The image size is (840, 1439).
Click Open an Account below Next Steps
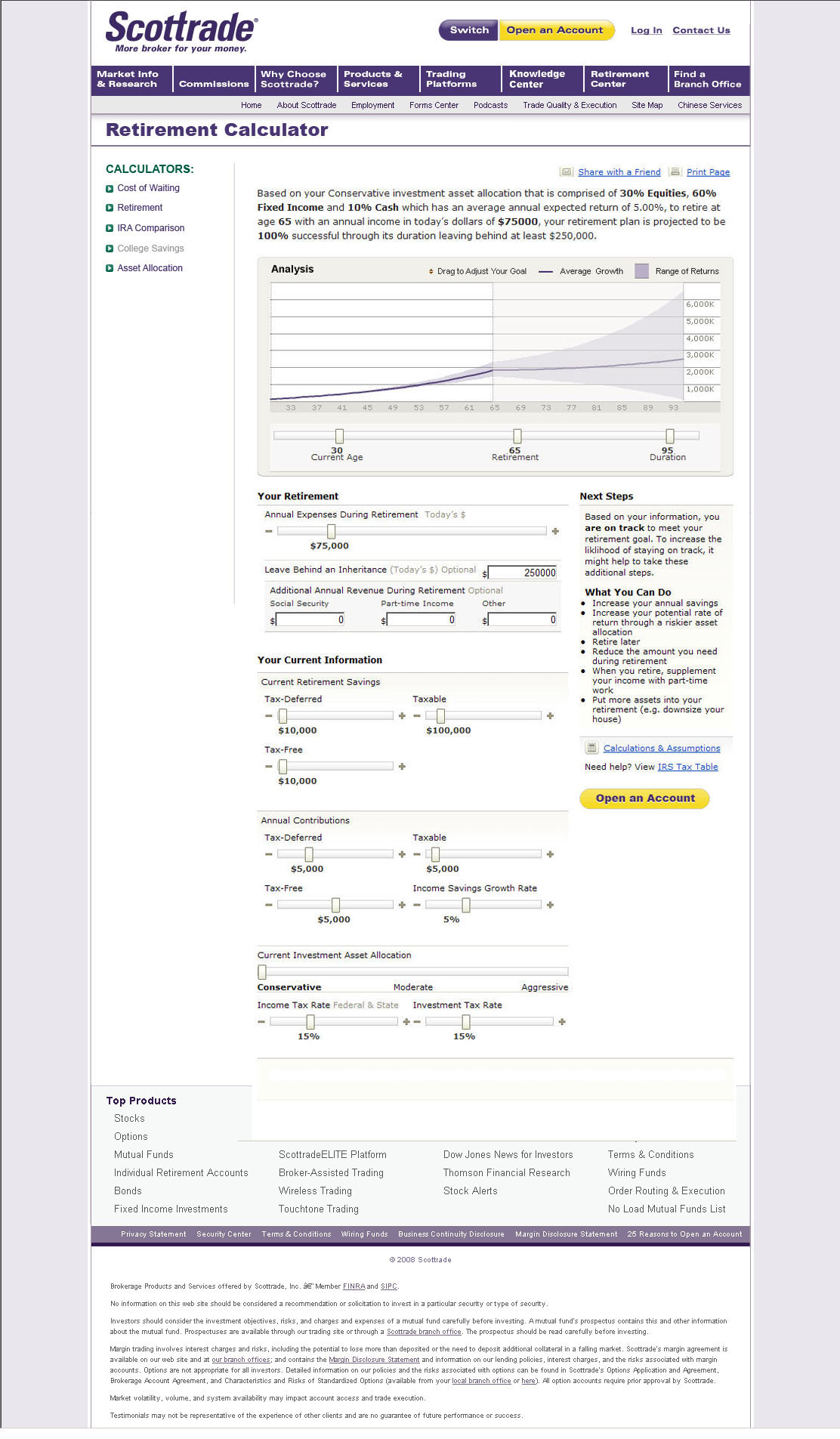[x=644, y=798]
